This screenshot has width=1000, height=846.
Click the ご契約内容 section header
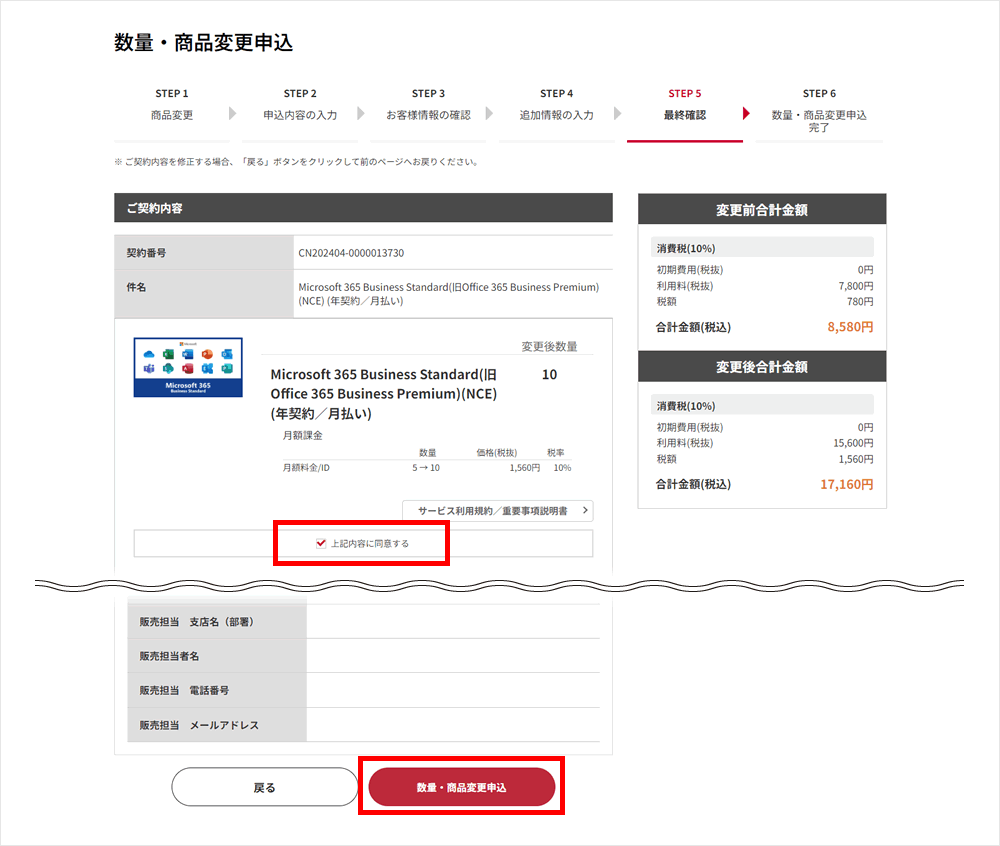(x=364, y=208)
